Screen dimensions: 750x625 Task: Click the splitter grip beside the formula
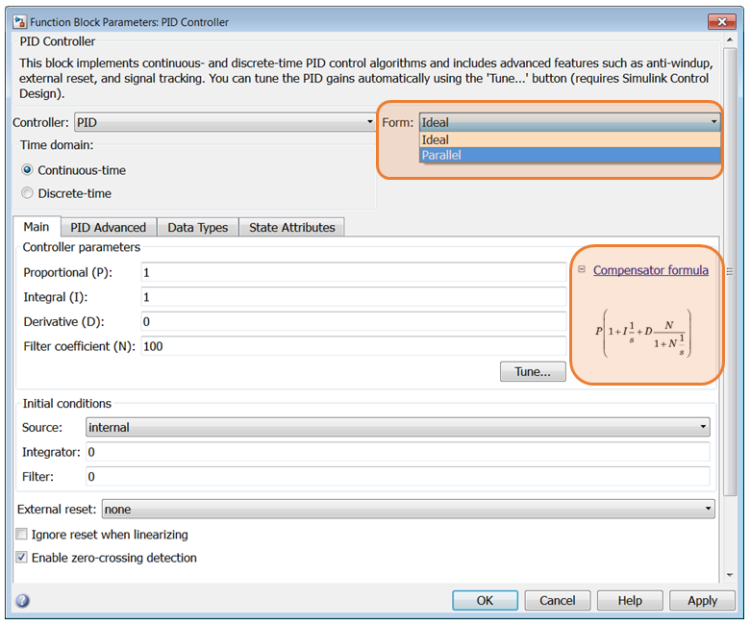point(729,271)
